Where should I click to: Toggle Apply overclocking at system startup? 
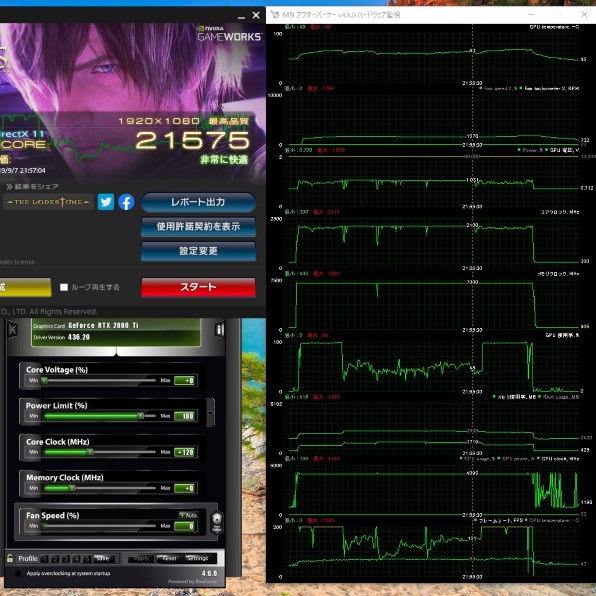[x=17, y=573]
